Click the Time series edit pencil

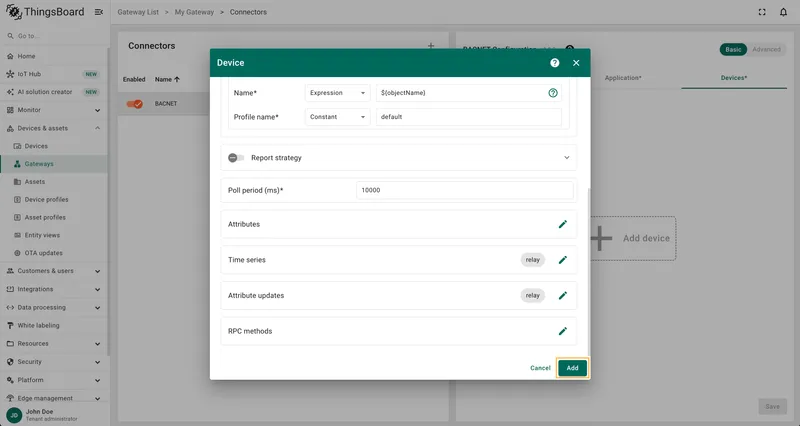[562, 260]
